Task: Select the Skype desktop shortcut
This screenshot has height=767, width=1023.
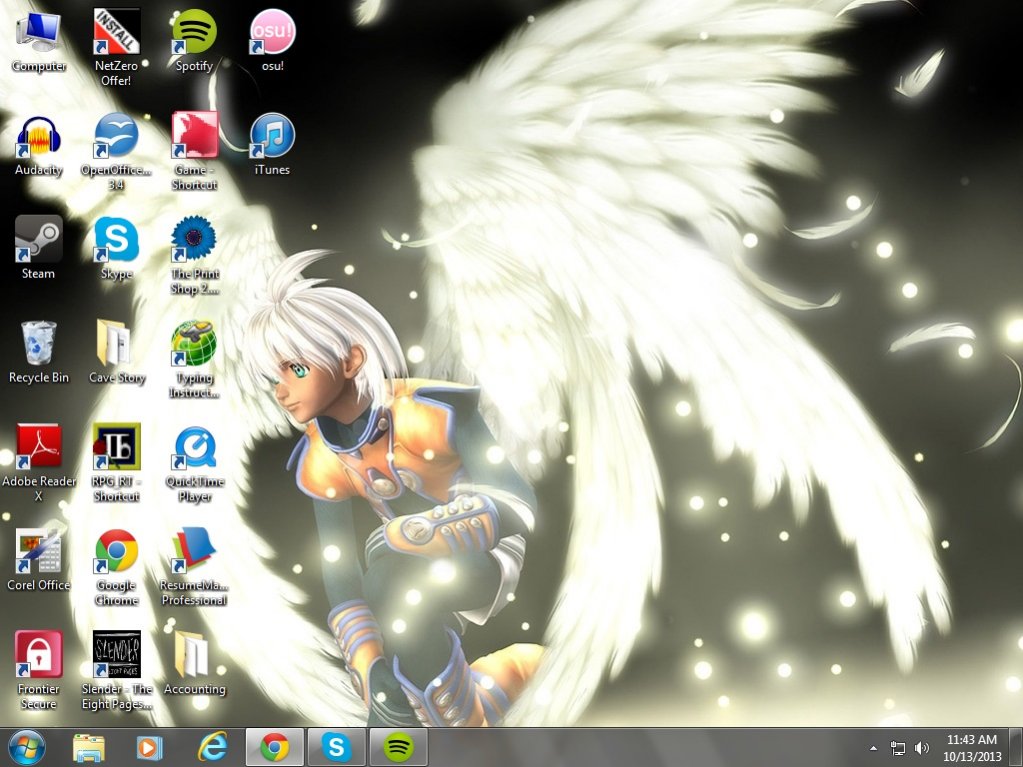Action: coord(116,248)
